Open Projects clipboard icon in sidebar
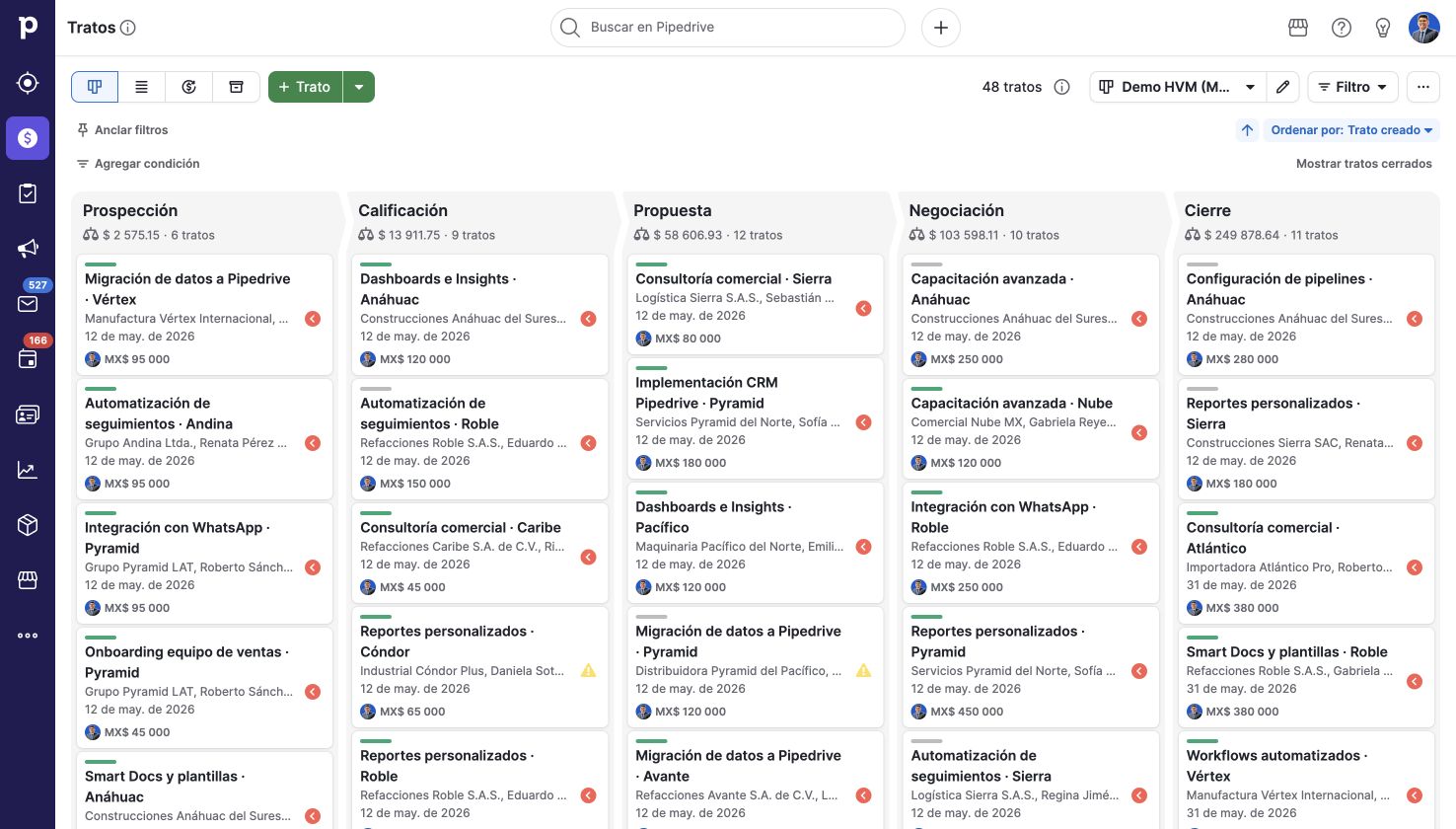This screenshot has width=1456, height=829. [x=28, y=193]
